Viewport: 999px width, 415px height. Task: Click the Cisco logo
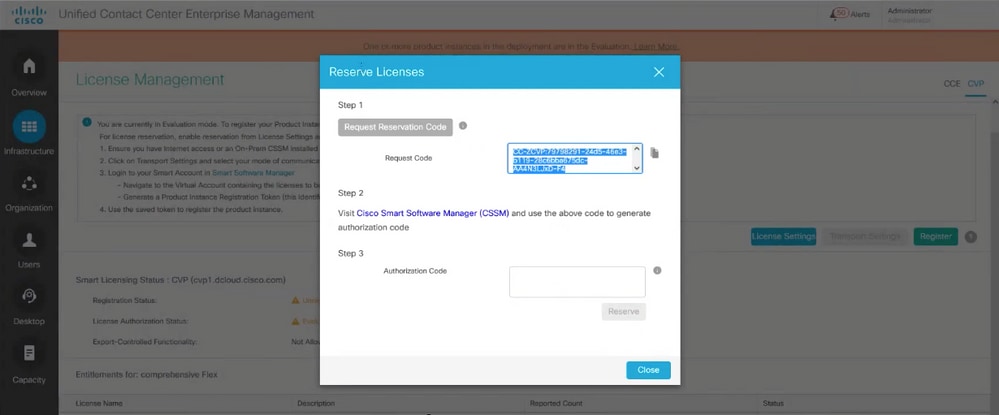[x=29, y=15]
